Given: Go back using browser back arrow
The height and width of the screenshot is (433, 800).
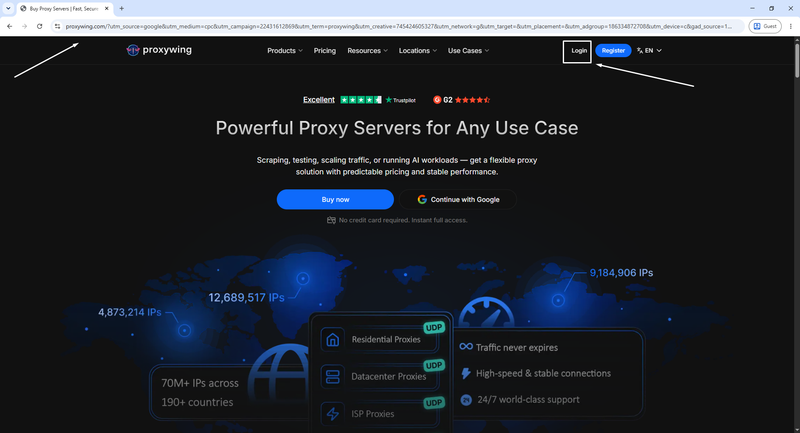Looking at the screenshot, I should tap(10, 26).
